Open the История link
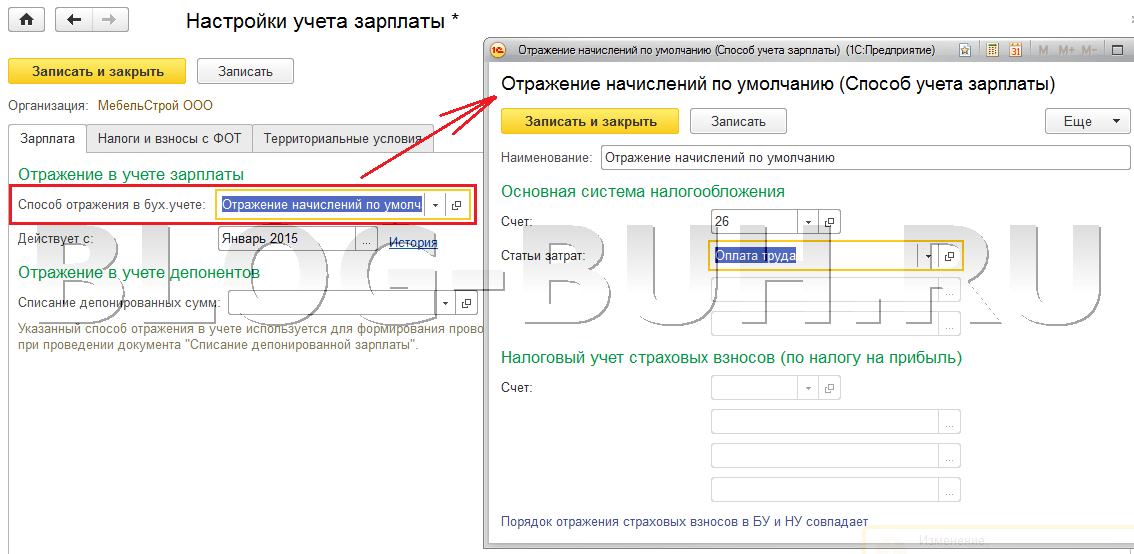This screenshot has height=554, width=1134. (413, 241)
